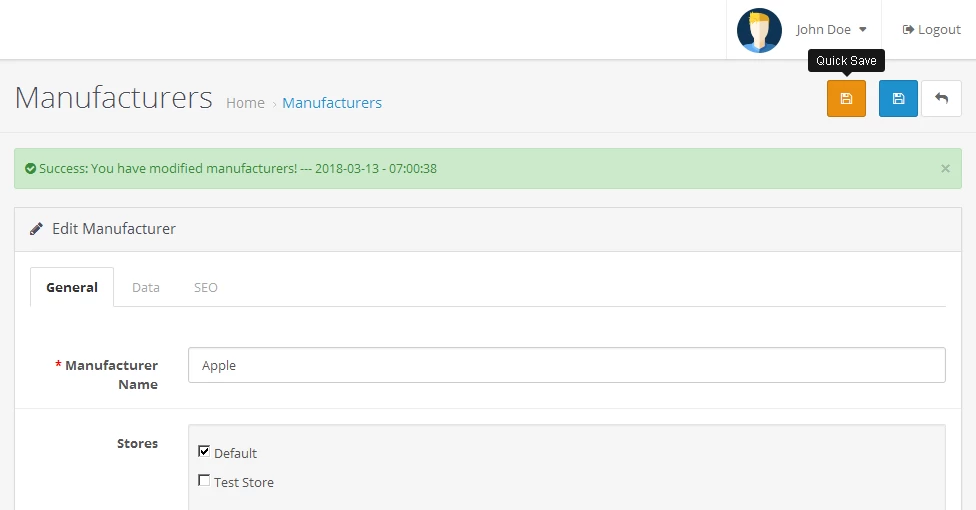The image size is (976, 510).
Task: Click the Manufacturer Name input field
Action: coord(566,365)
